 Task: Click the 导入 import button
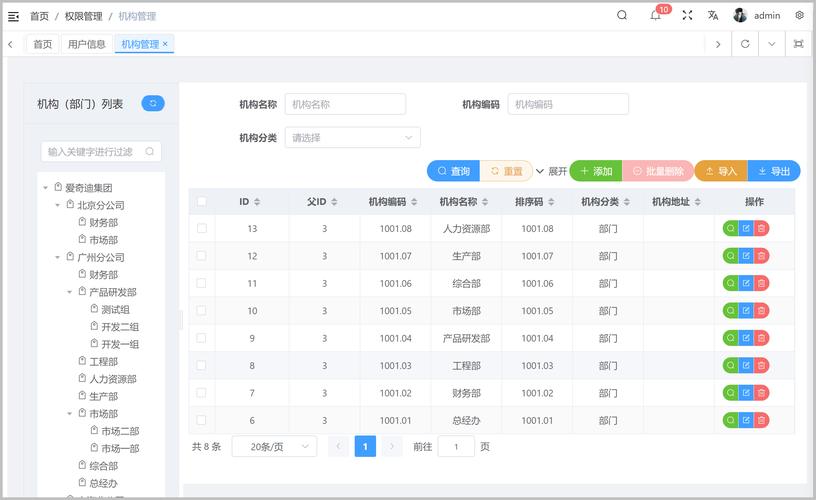(x=721, y=171)
